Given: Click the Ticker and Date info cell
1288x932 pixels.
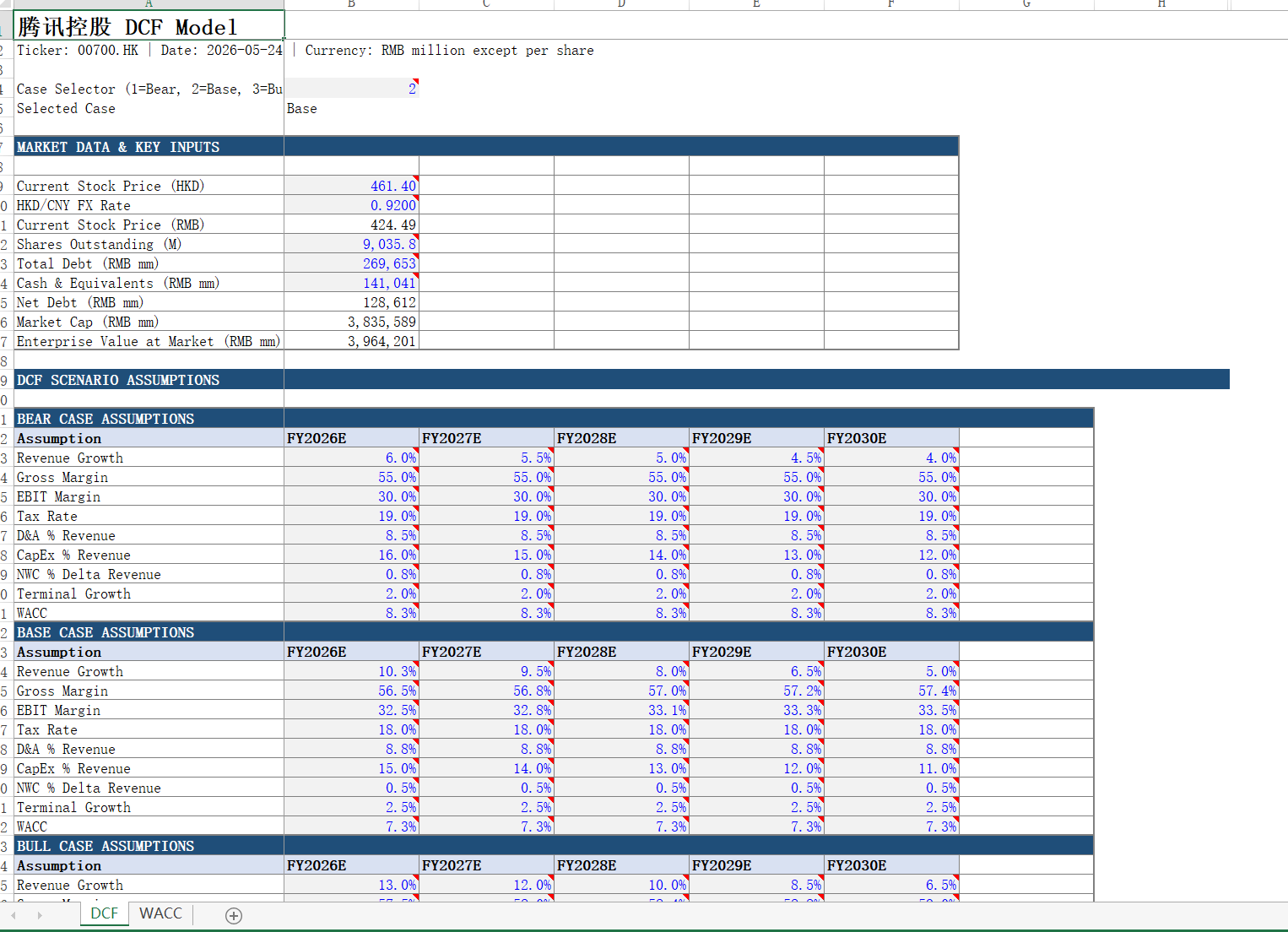Looking at the screenshot, I should [149, 50].
